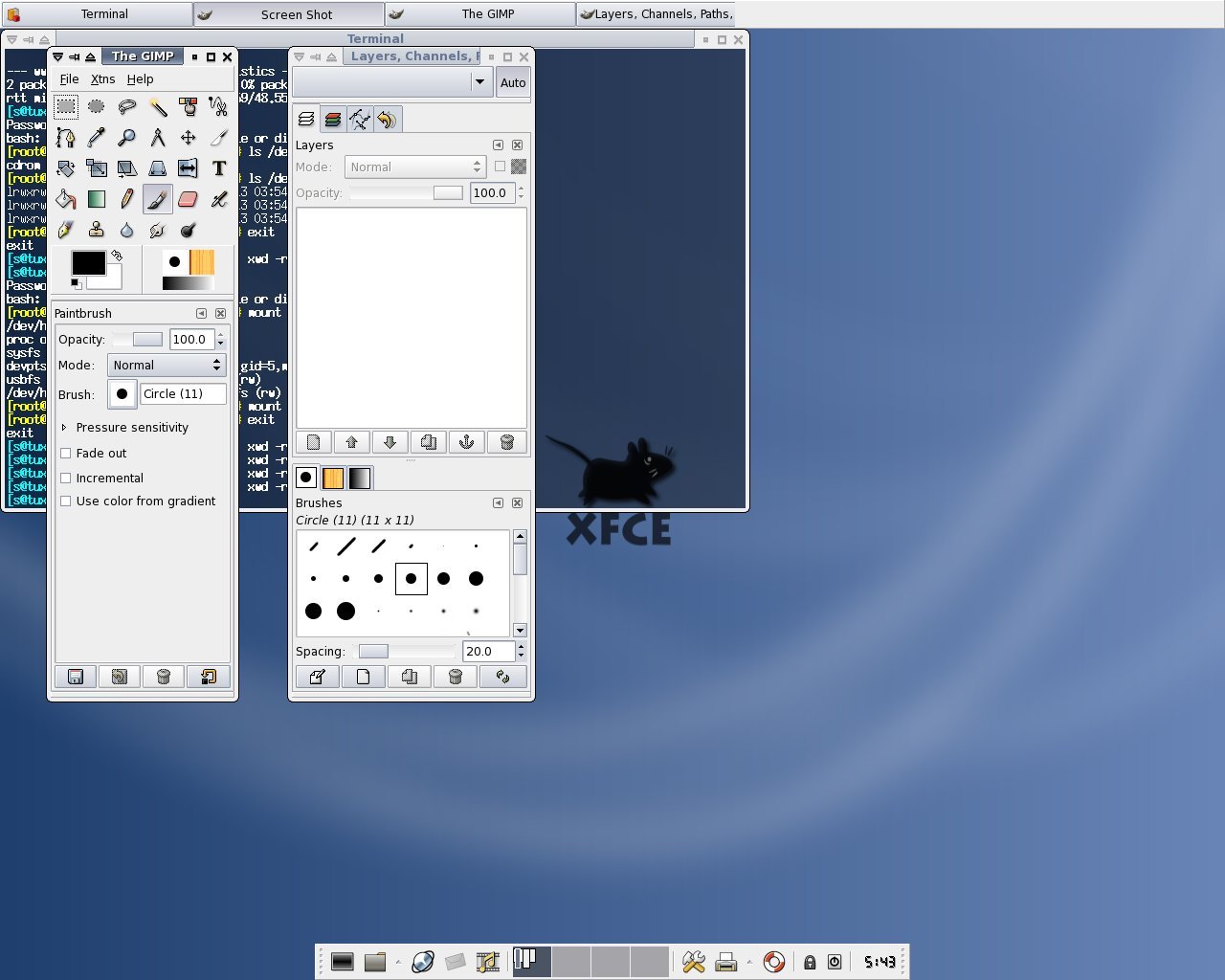This screenshot has height=980, width=1225.
Task: Click the Raise Layer up-arrow button
Action: pos(352,442)
